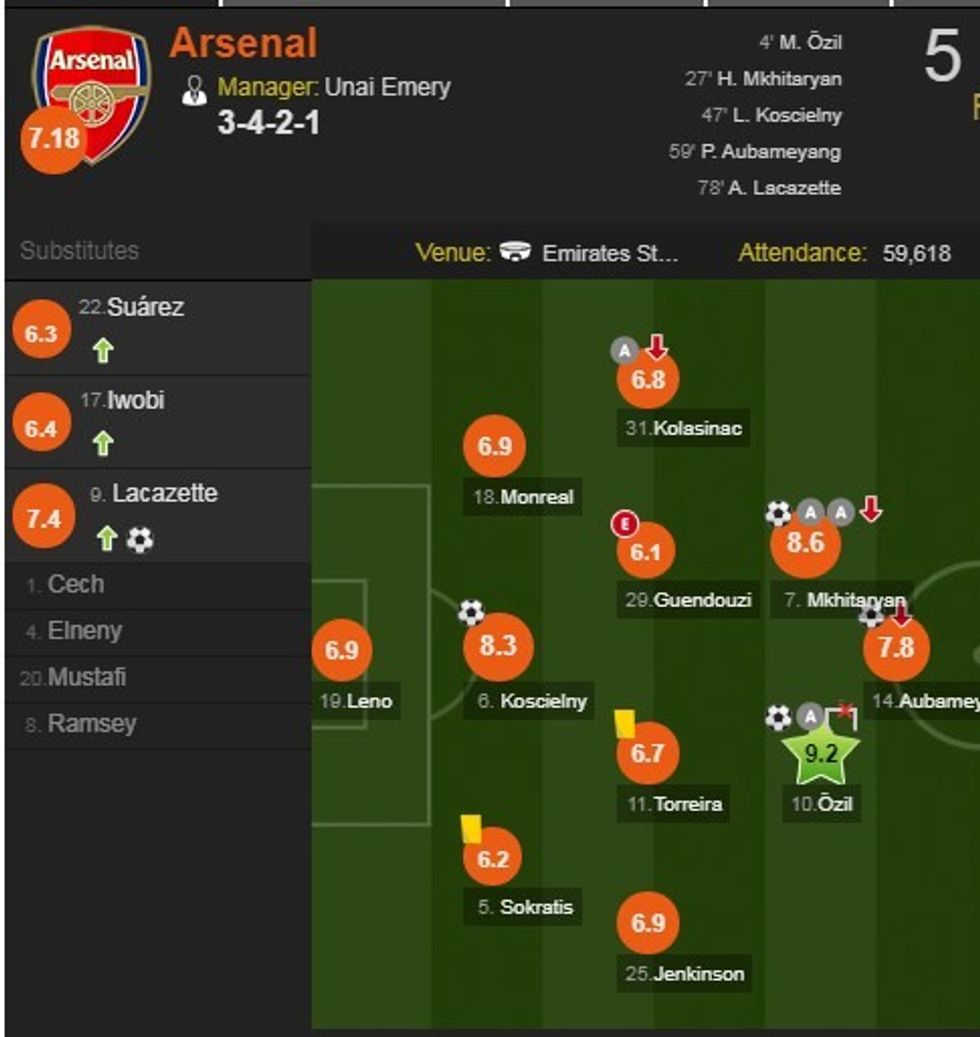Click the green sub-on arrow under Suárez
Screen dimensions: 980x1037
click(103, 350)
